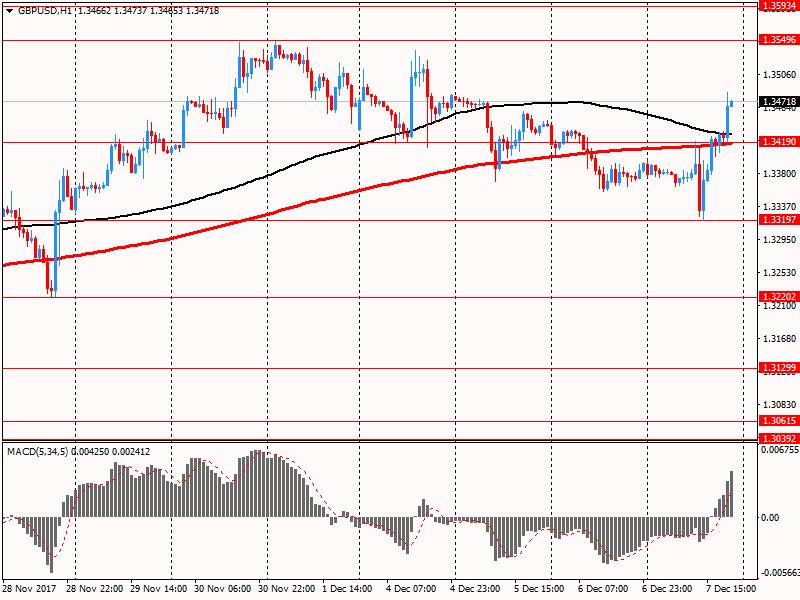Click the MACD zero level 0.00 label

(770, 518)
